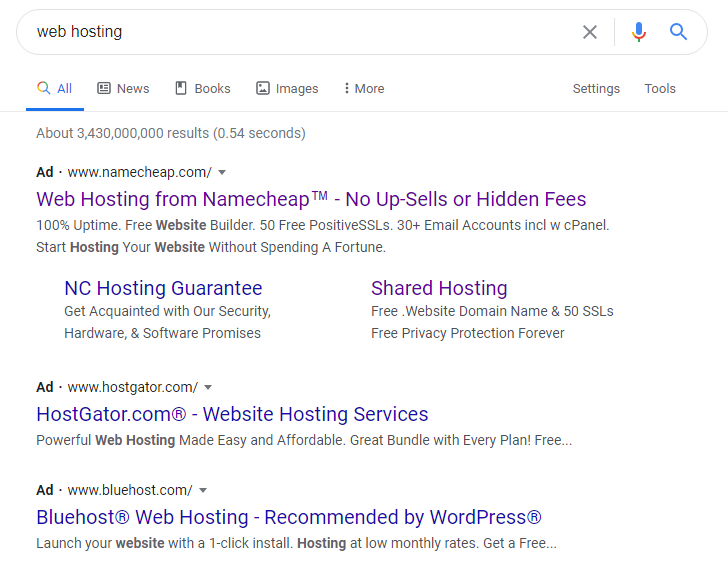Image resolution: width=728 pixels, height=577 pixels.
Task: Click the blue magnifying glass search icon
Action: (678, 32)
